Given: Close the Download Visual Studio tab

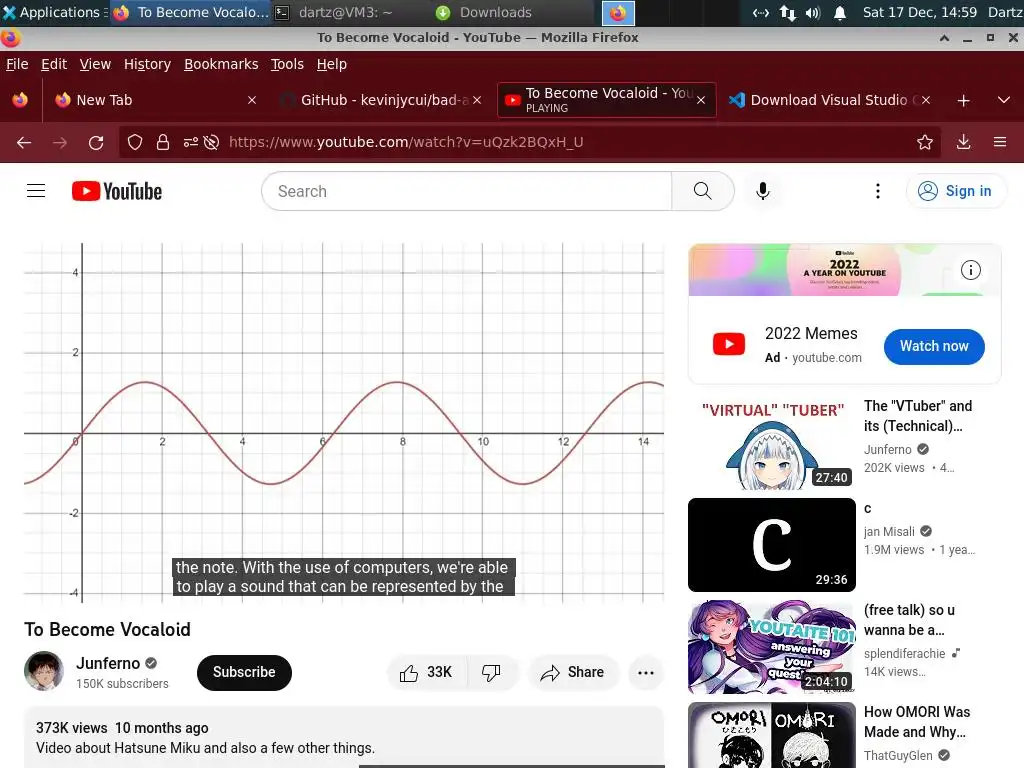Looking at the screenshot, I should pyautogui.click(x=926, y=100).
